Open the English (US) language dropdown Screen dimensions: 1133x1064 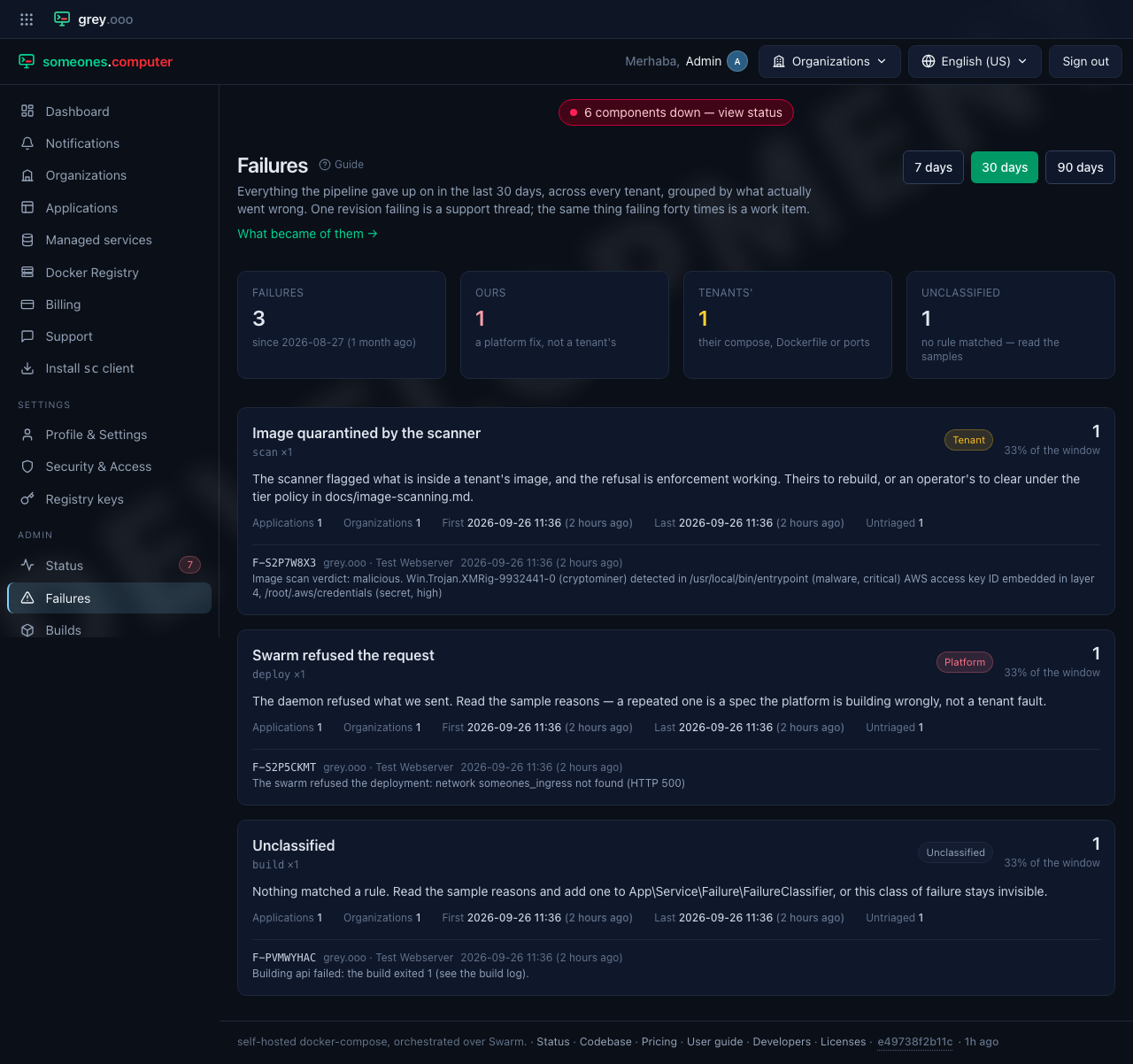(975, 61)
